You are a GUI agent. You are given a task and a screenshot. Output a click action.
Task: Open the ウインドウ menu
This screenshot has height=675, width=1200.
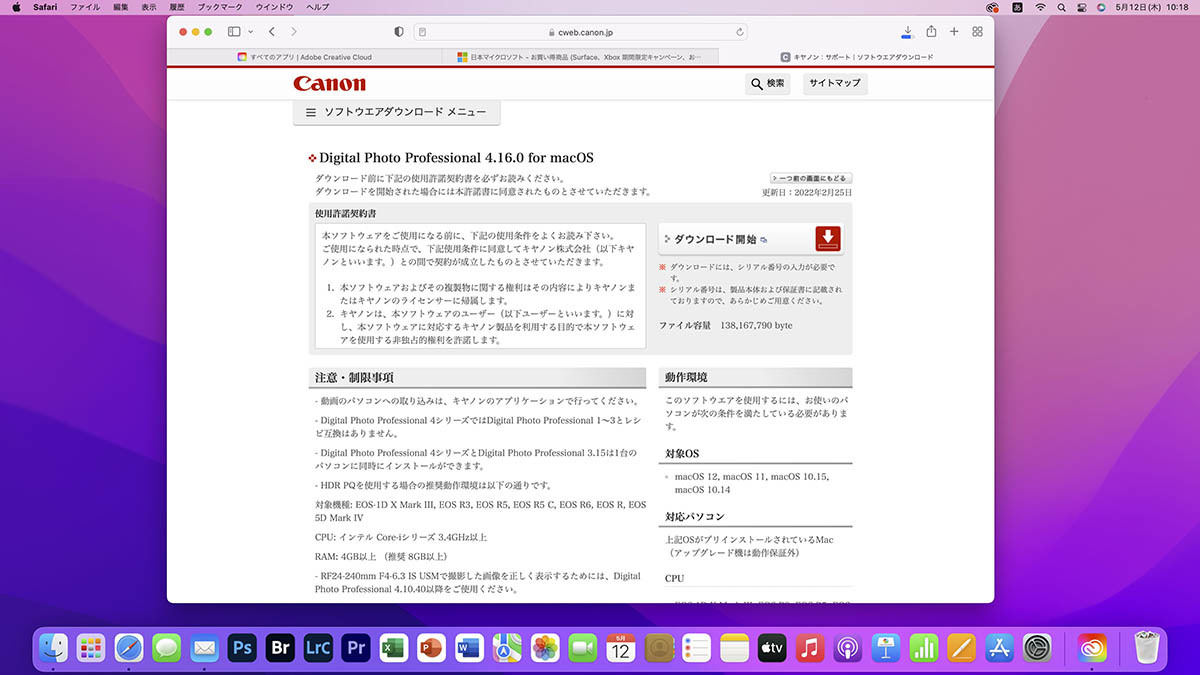275,7
